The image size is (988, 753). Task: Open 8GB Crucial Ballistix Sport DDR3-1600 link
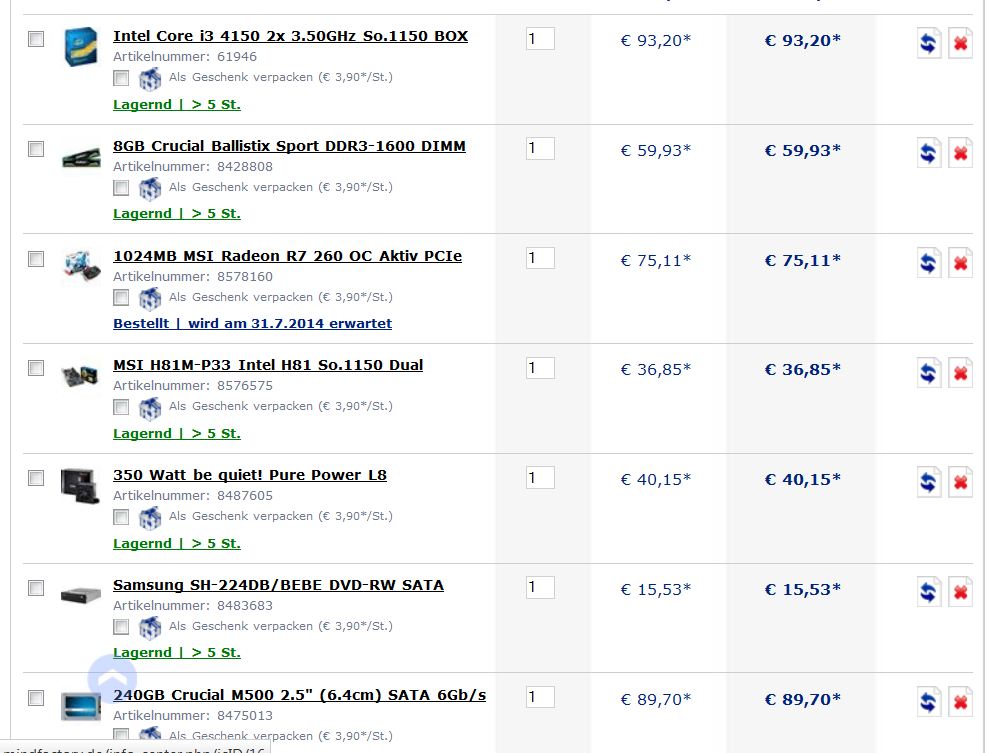tap(289, 146)
